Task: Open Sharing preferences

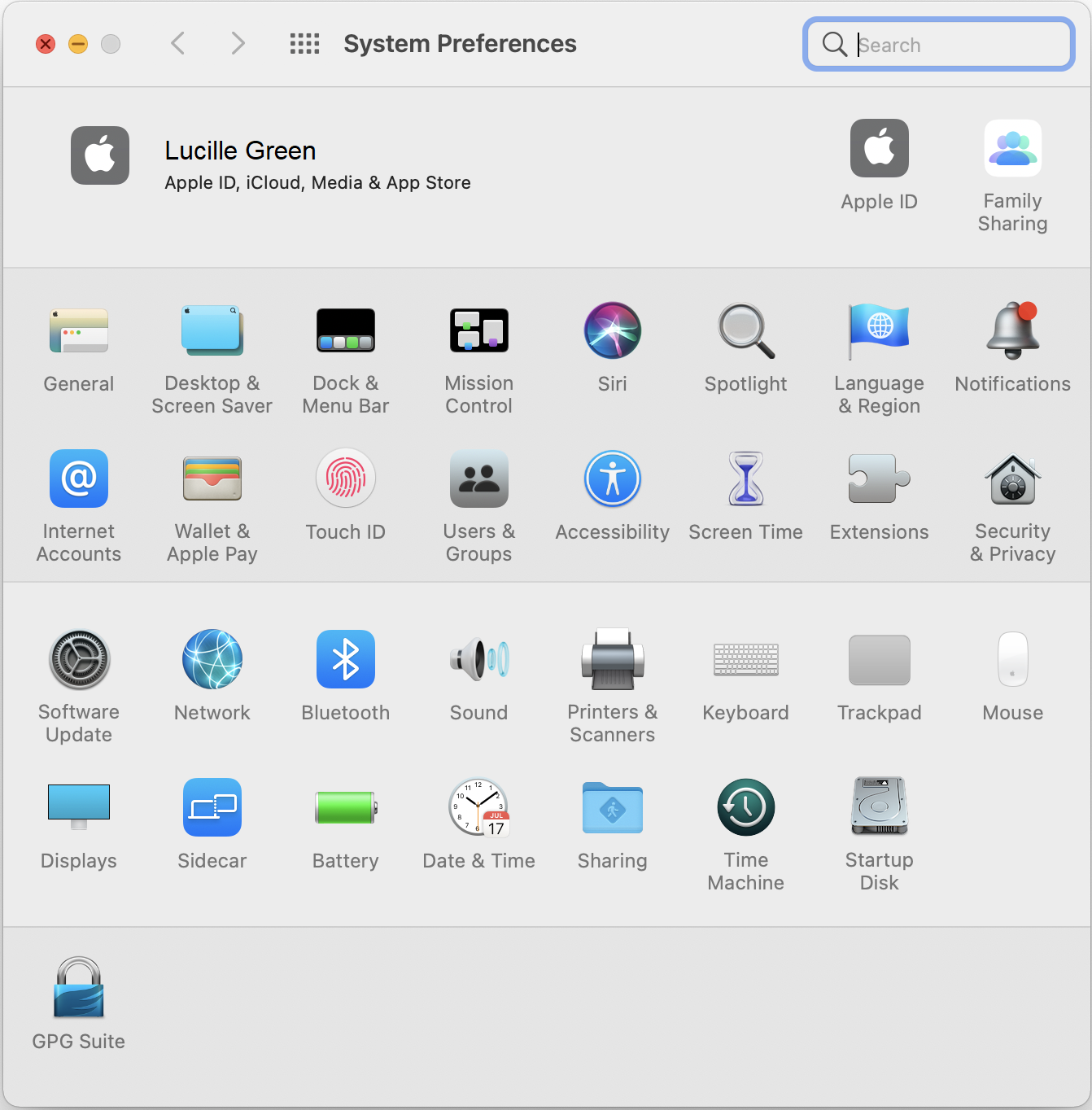Action: 613,807
